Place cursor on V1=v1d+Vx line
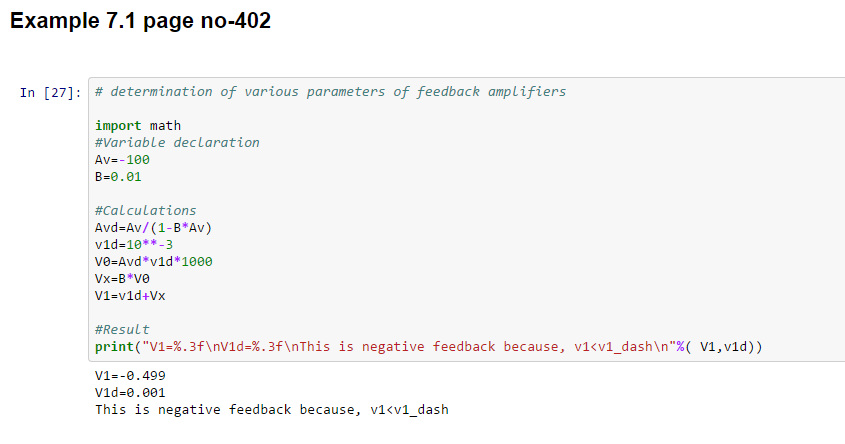The height and width of the screenshot is (444, 845). click(130, 295)
